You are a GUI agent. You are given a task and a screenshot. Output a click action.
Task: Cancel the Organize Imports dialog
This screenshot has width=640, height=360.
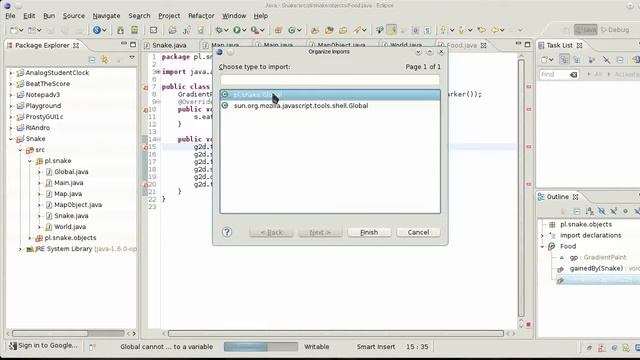[x=418, y=232]
